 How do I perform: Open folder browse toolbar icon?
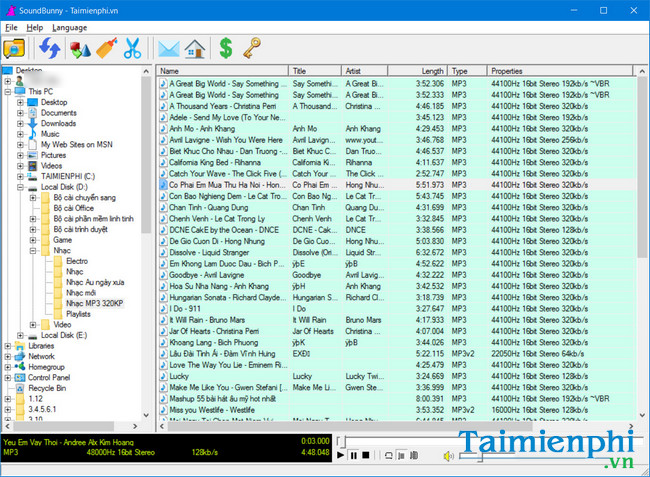[14, 48]
